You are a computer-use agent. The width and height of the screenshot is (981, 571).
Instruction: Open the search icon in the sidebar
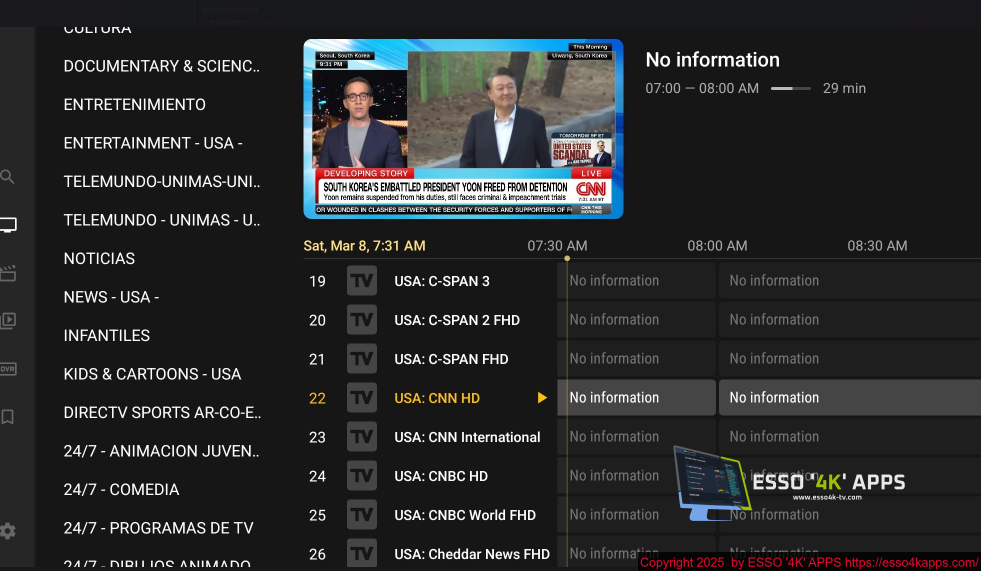pyautogui.click(x=8, y=177)
